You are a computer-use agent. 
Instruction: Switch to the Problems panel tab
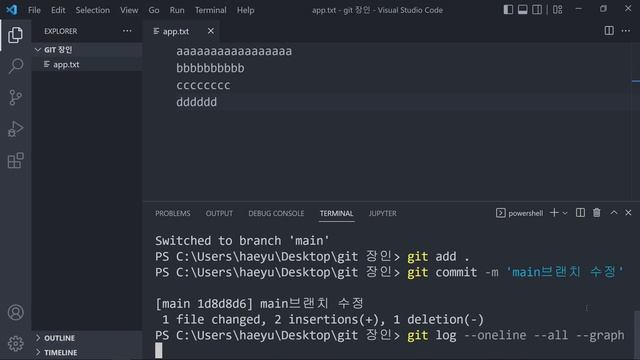[173, 213]
